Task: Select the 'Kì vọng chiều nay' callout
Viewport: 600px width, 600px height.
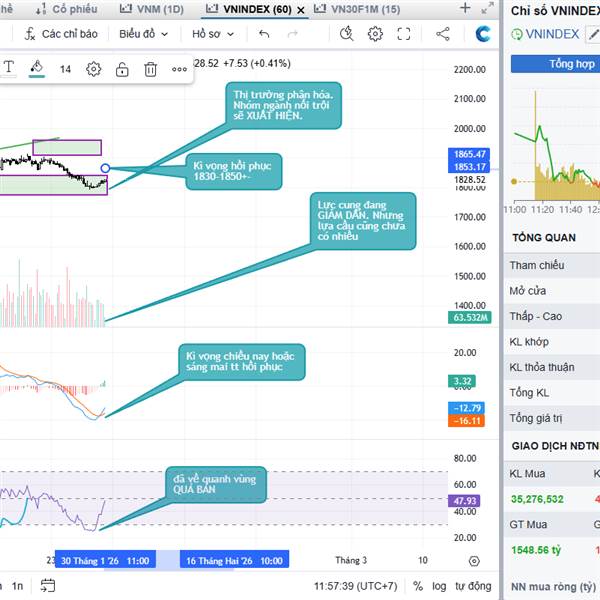Action: tap(242, 362)
